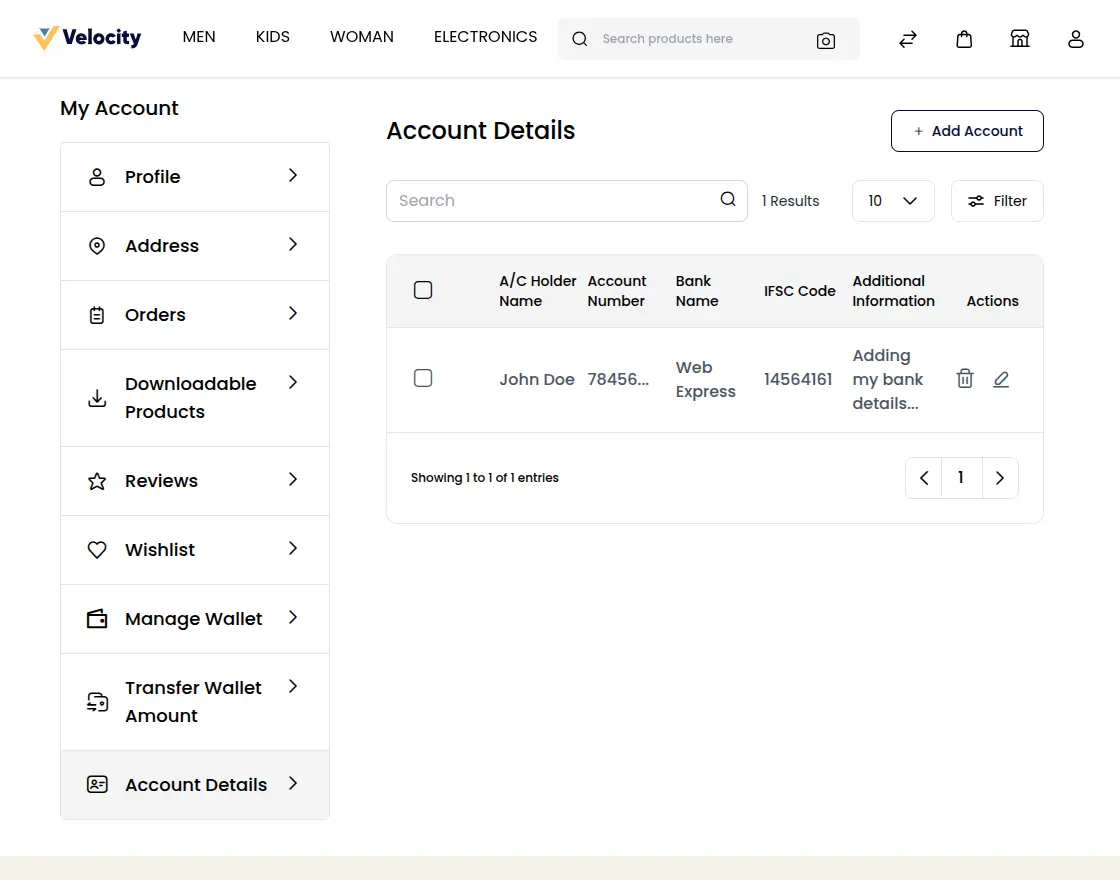Screen dimensions: 1120x880
Task: Click the Add Account button
Action: pos(966,131)
